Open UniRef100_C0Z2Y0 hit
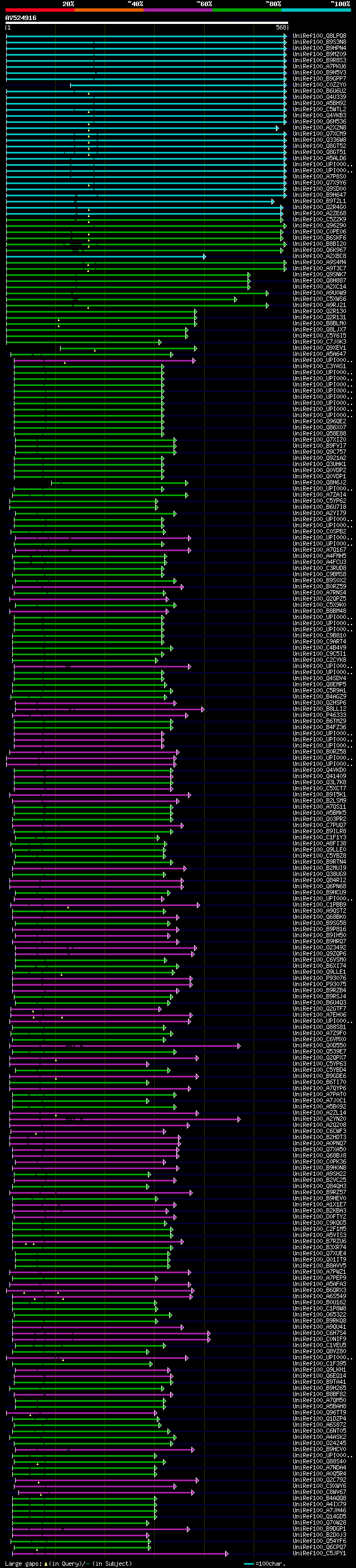 tap(319, 85)
